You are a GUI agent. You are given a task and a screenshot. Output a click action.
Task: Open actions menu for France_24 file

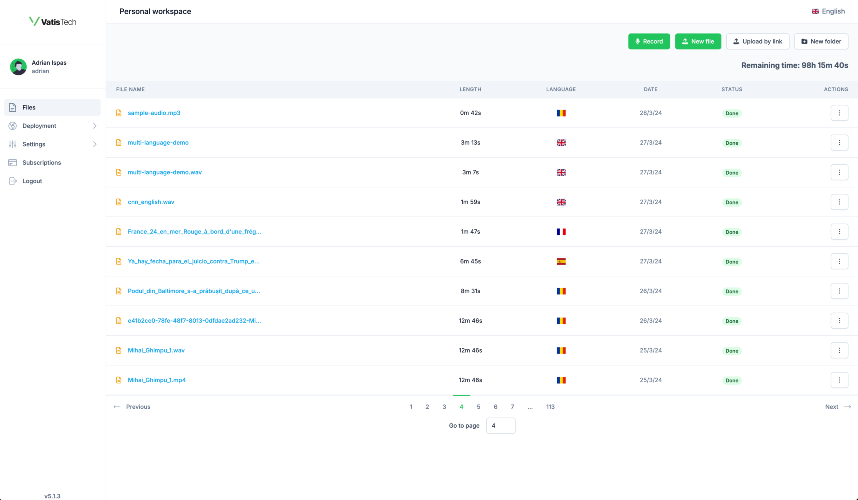point(839,231)
